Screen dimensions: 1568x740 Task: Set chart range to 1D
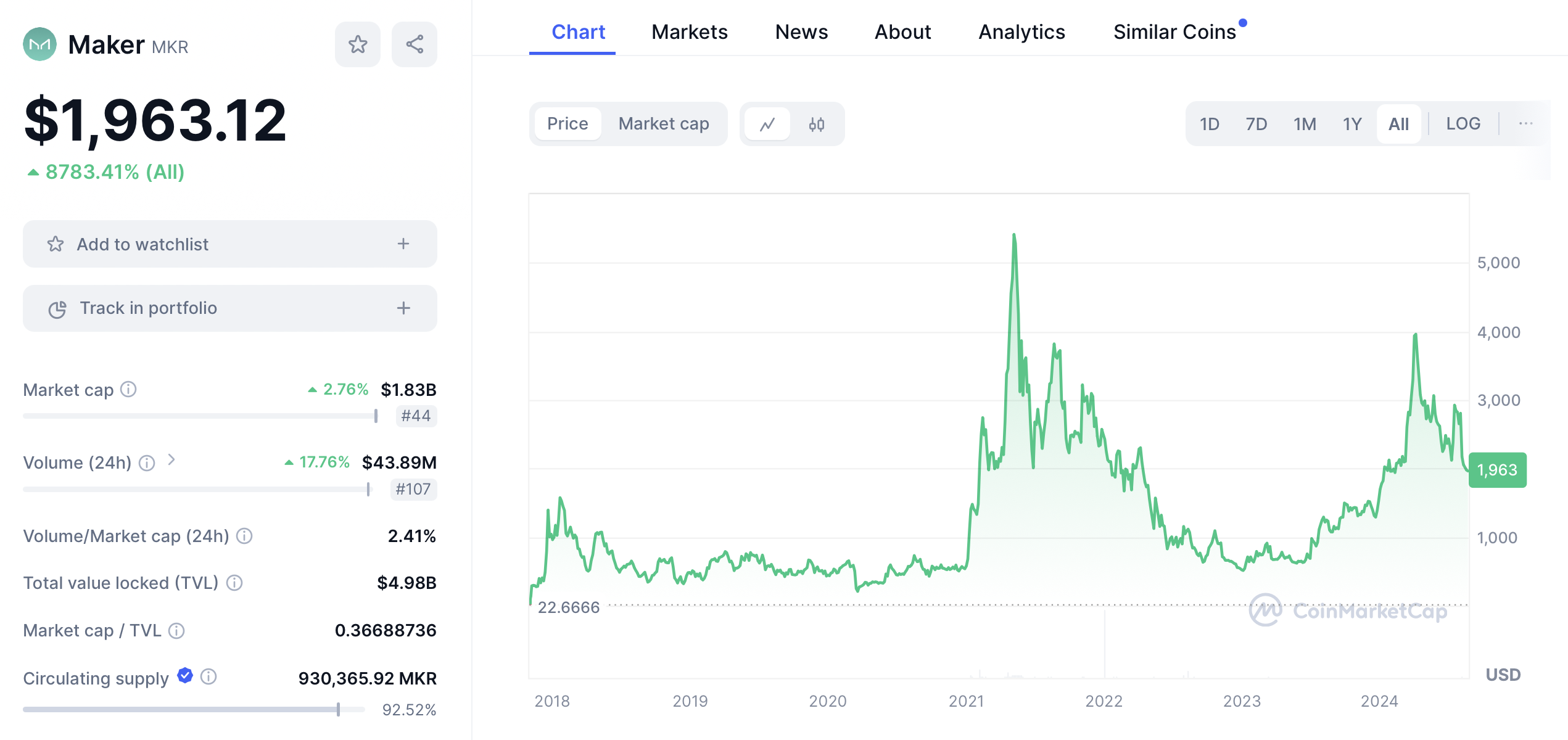[1210, 124]
